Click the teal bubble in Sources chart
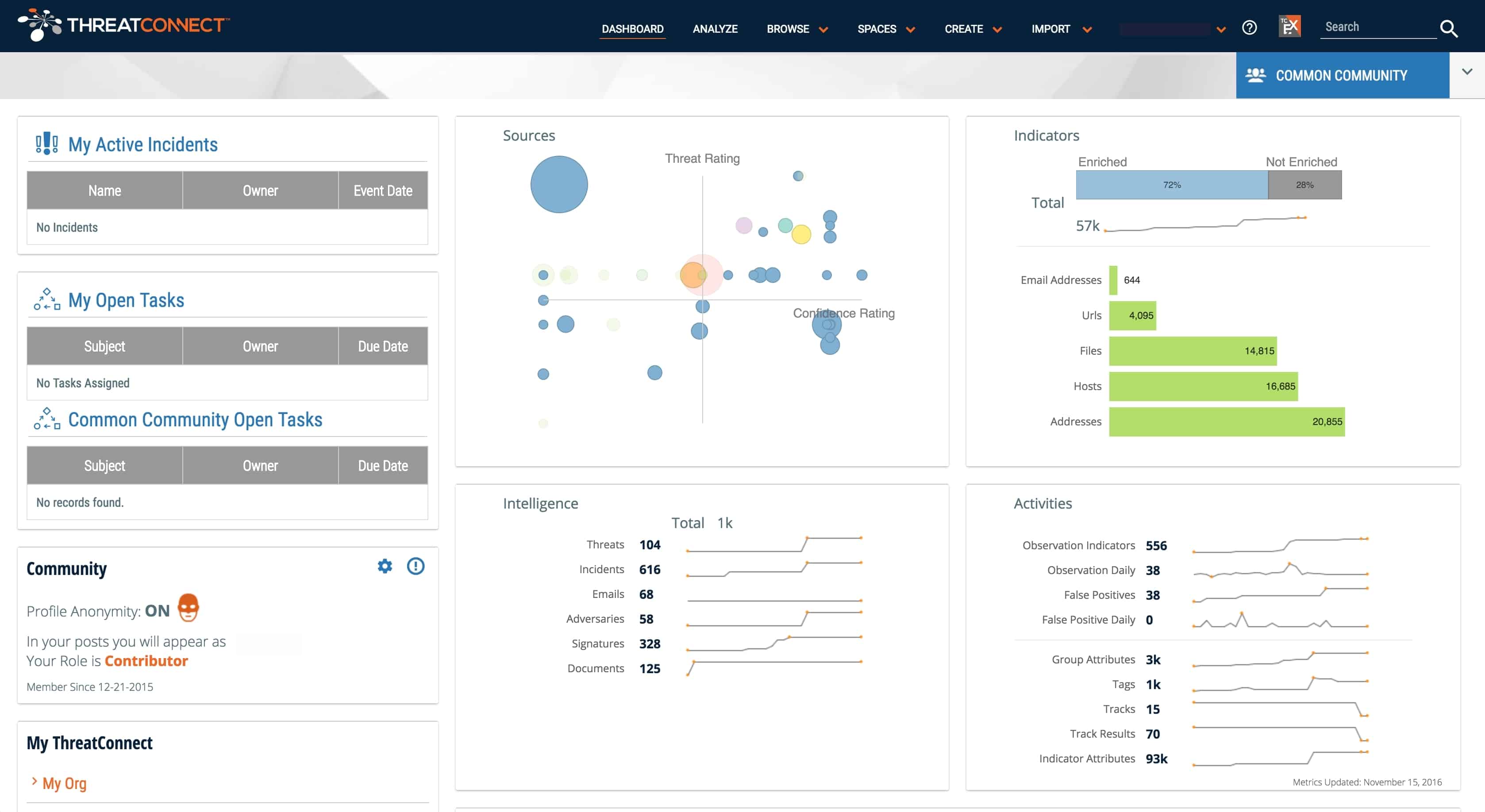 pyautogui.click(x=785, y=225)
